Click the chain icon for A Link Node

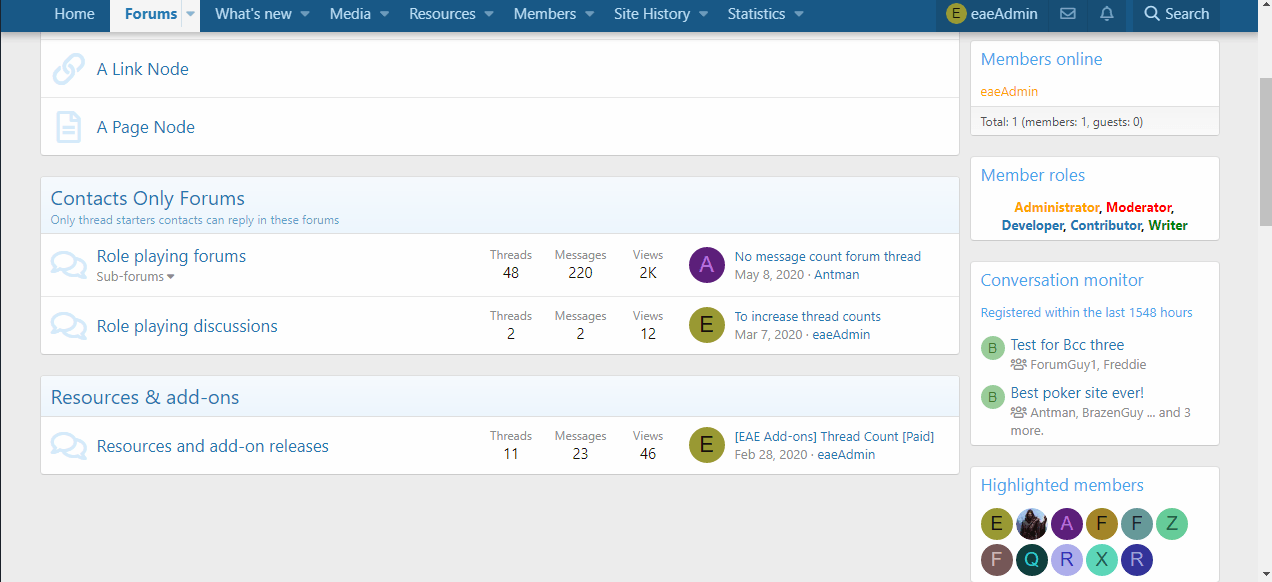(x=68, y=69)
